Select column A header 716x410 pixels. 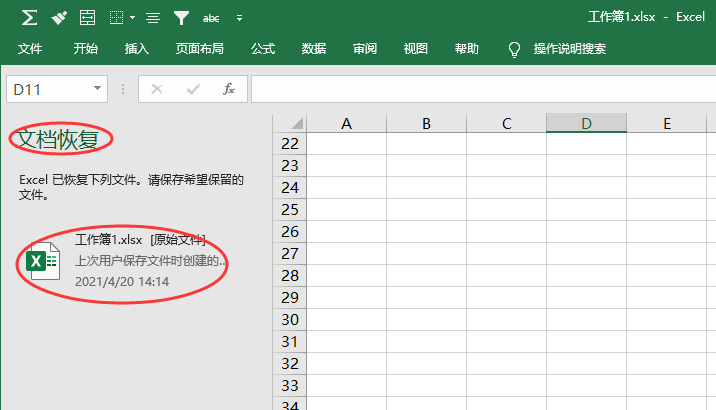tap(347, 123)
